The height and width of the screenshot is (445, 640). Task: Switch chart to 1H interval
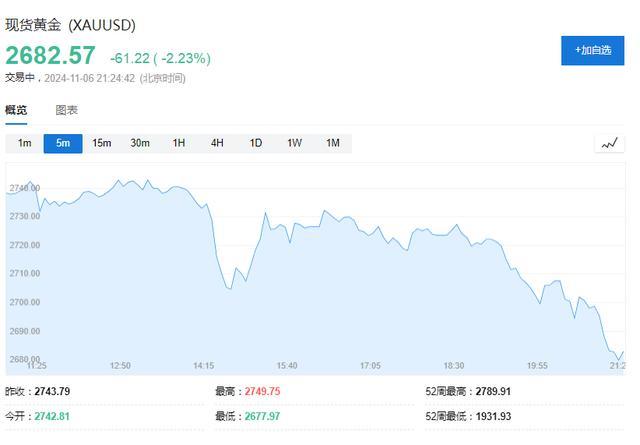[178, 143]
